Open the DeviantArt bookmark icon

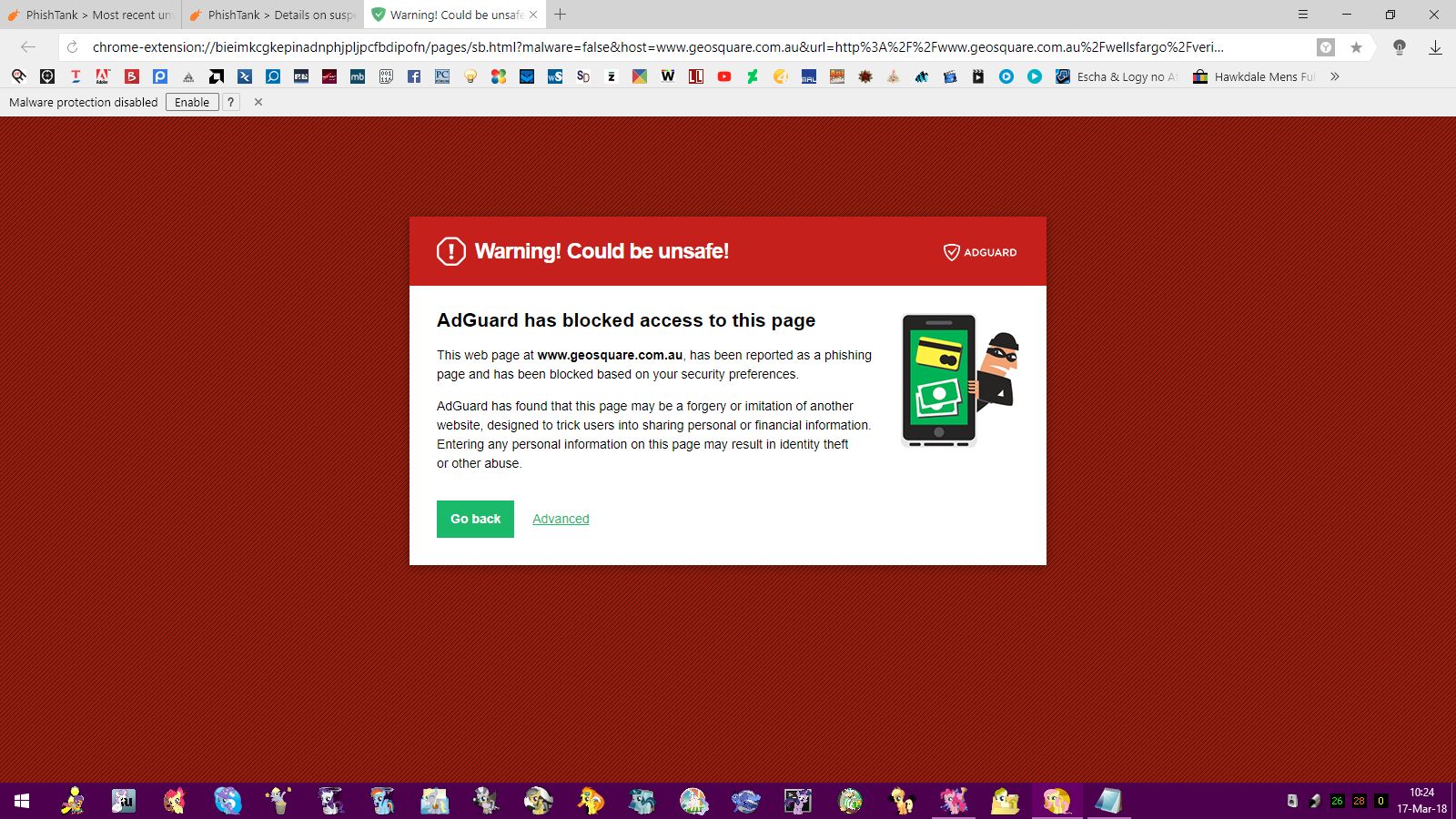tap(753, 76)
